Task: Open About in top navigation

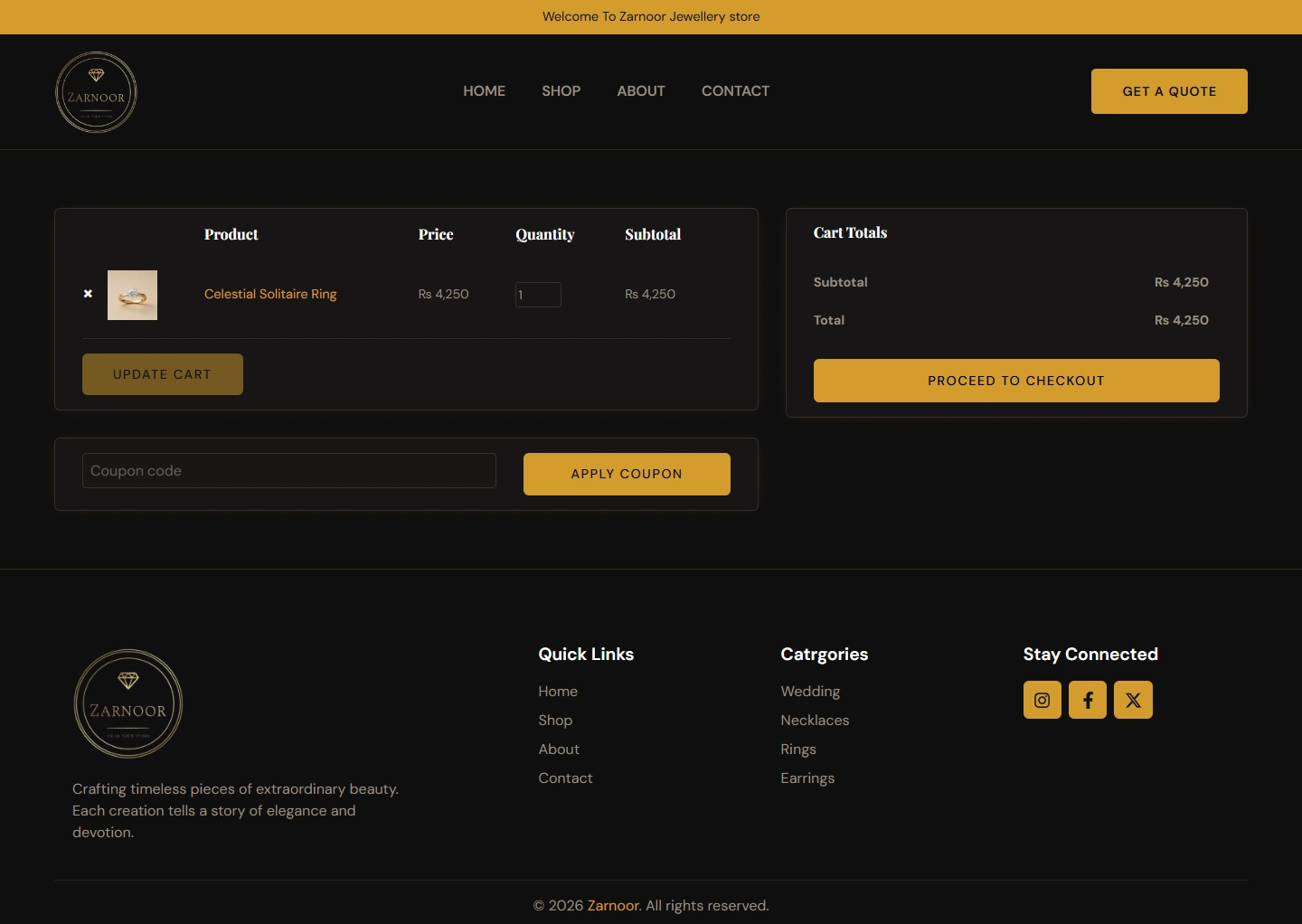Action: (x=641, y=91)
